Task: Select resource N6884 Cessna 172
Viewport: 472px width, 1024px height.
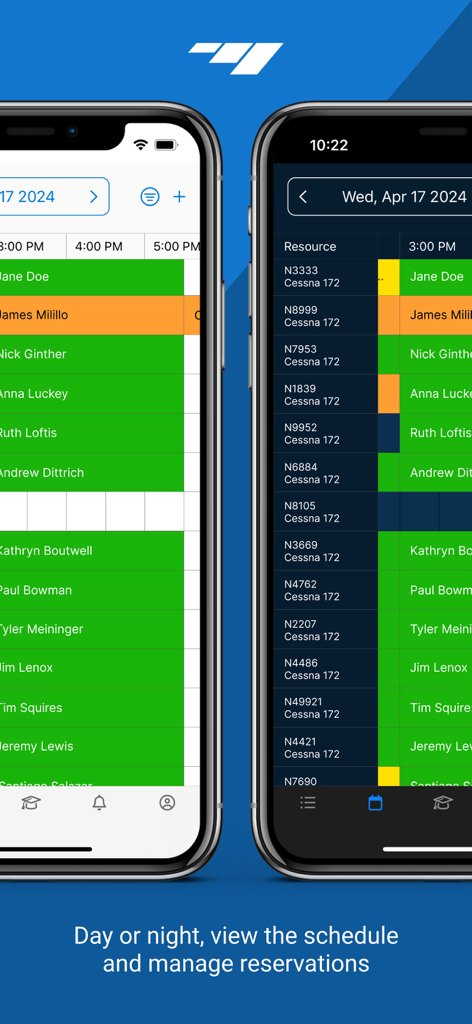Action: tap(325, 472)
